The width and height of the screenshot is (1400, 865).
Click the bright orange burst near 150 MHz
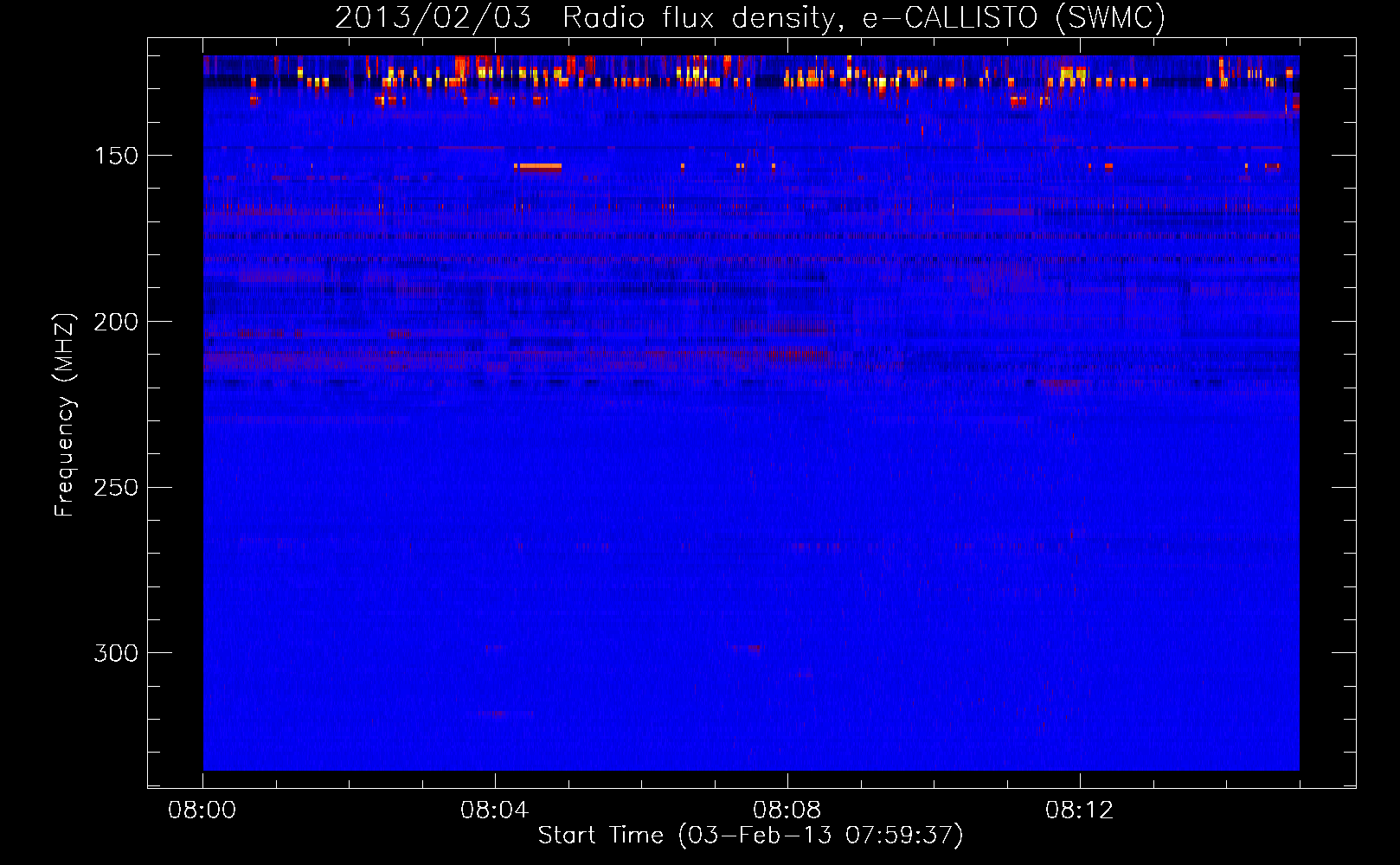point(538,166)
